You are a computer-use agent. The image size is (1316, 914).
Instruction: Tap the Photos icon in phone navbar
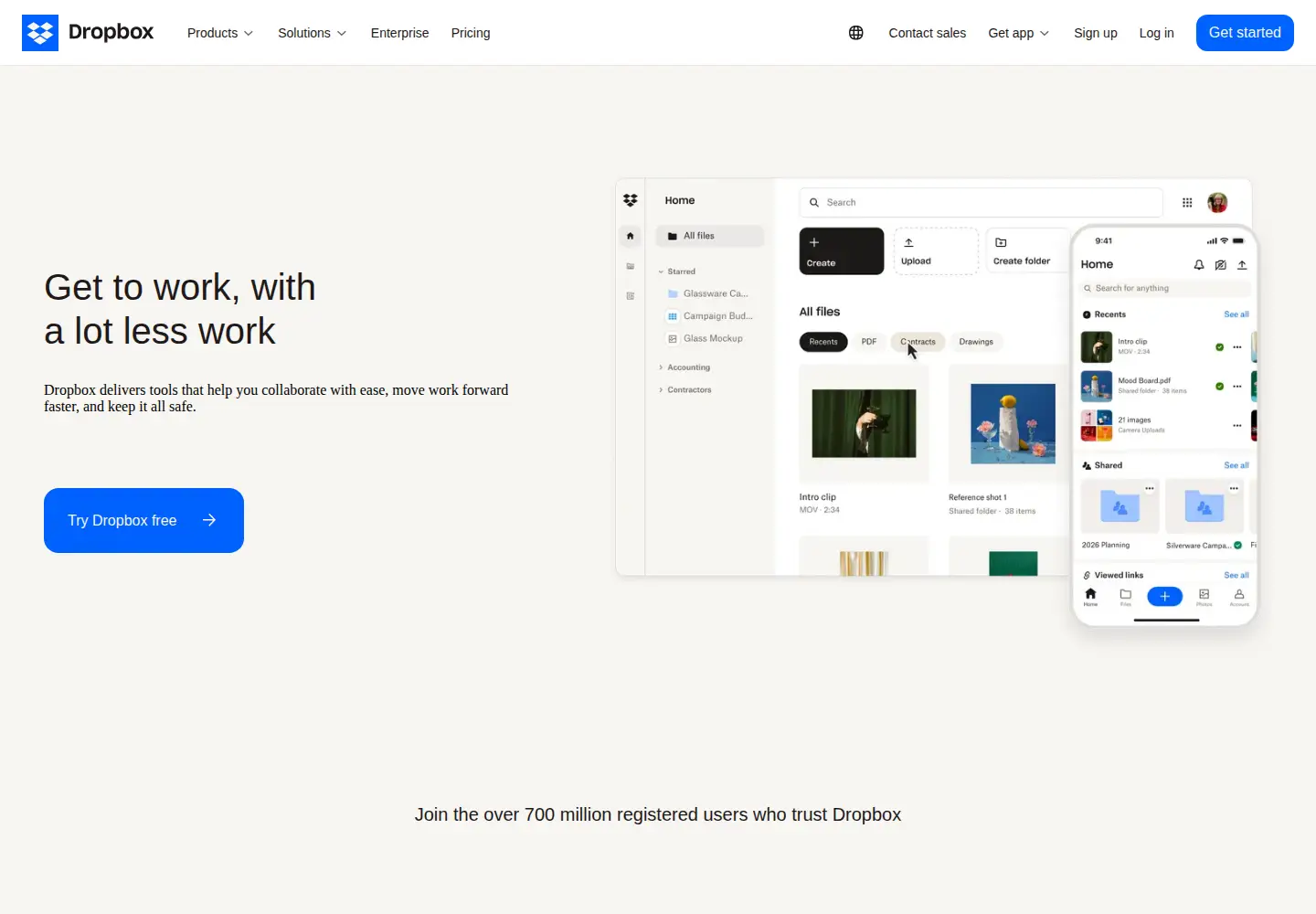pyautogui.click(x=1205, y=597)
